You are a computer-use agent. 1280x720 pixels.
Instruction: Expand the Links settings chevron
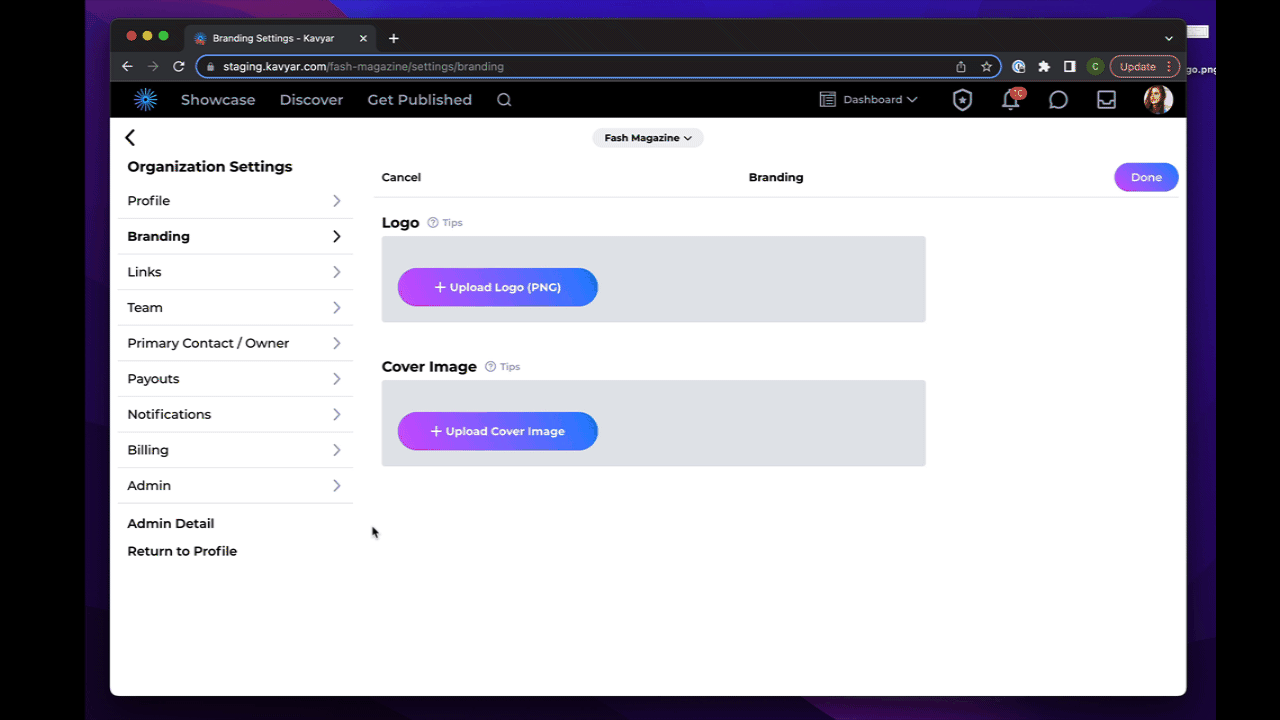pyautogui.click(x=337, y=272)
